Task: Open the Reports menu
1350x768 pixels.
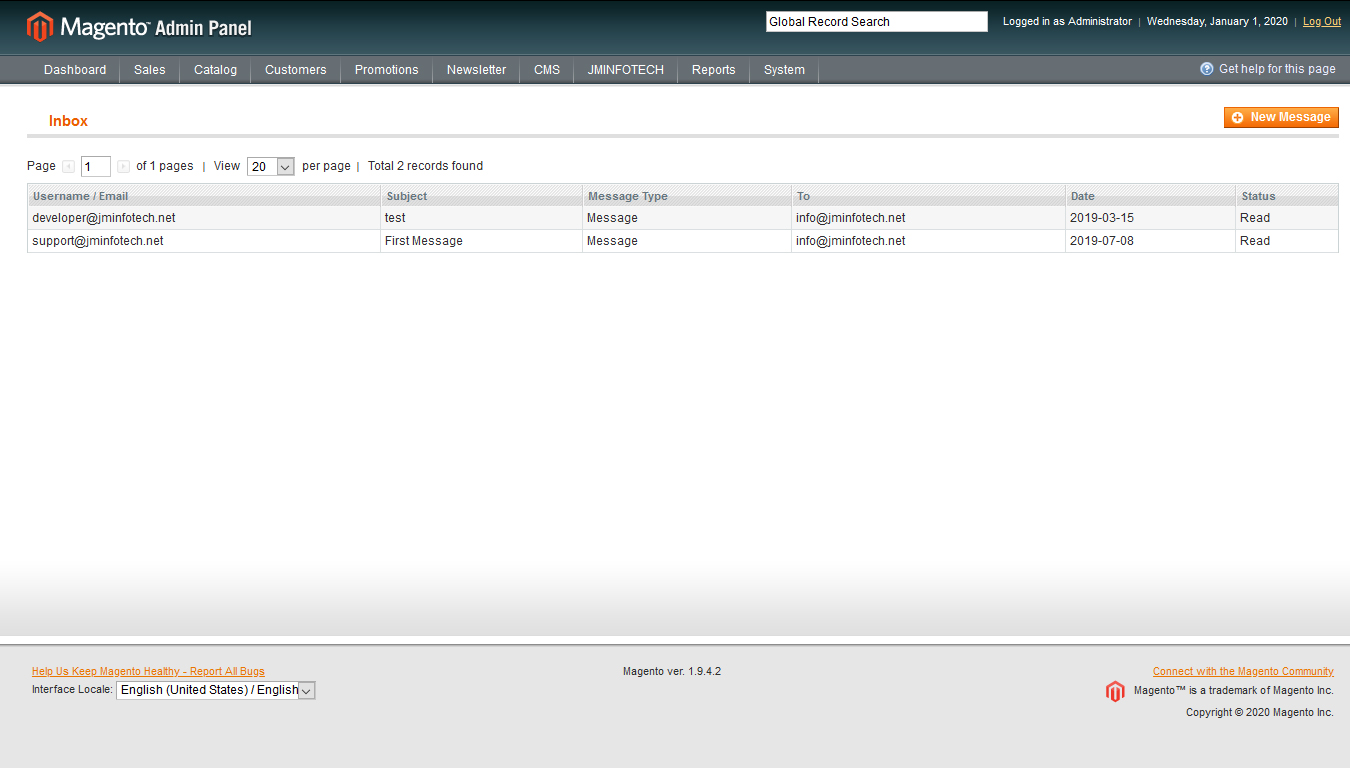Action: click(714, 70)
